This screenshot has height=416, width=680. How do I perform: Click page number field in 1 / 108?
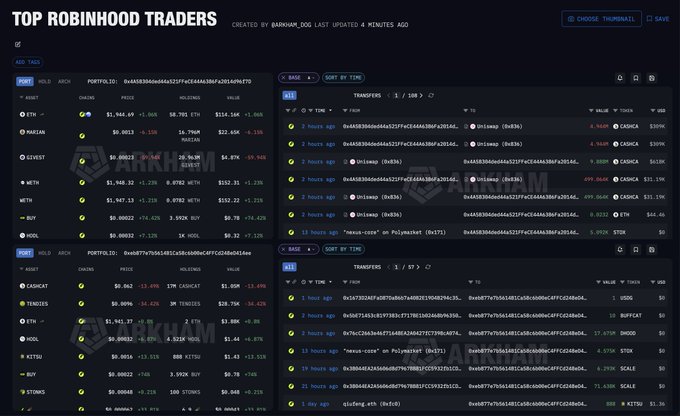396,95
